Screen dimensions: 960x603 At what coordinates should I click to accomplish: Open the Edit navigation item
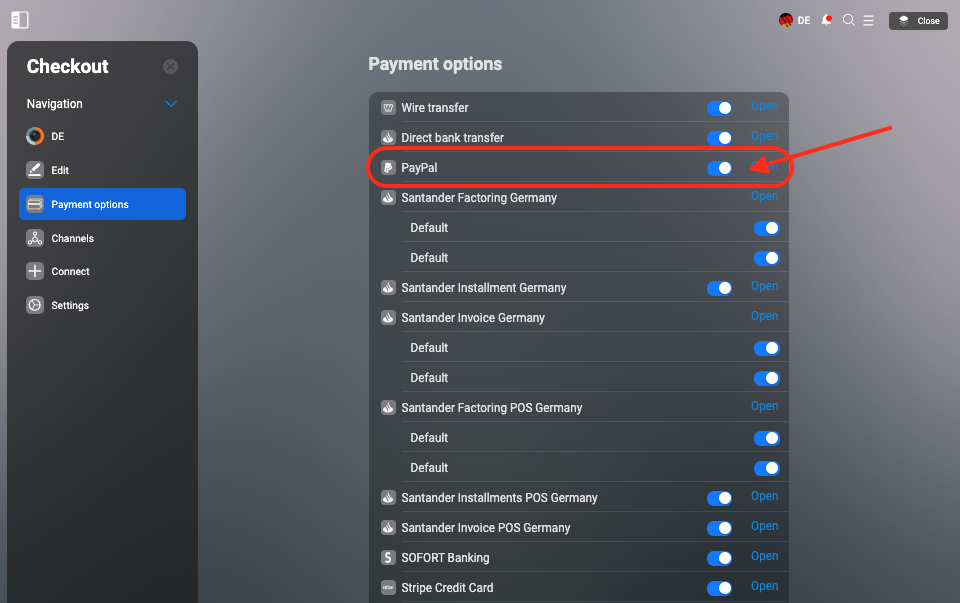pyautogui.click(x=102, y=170)
